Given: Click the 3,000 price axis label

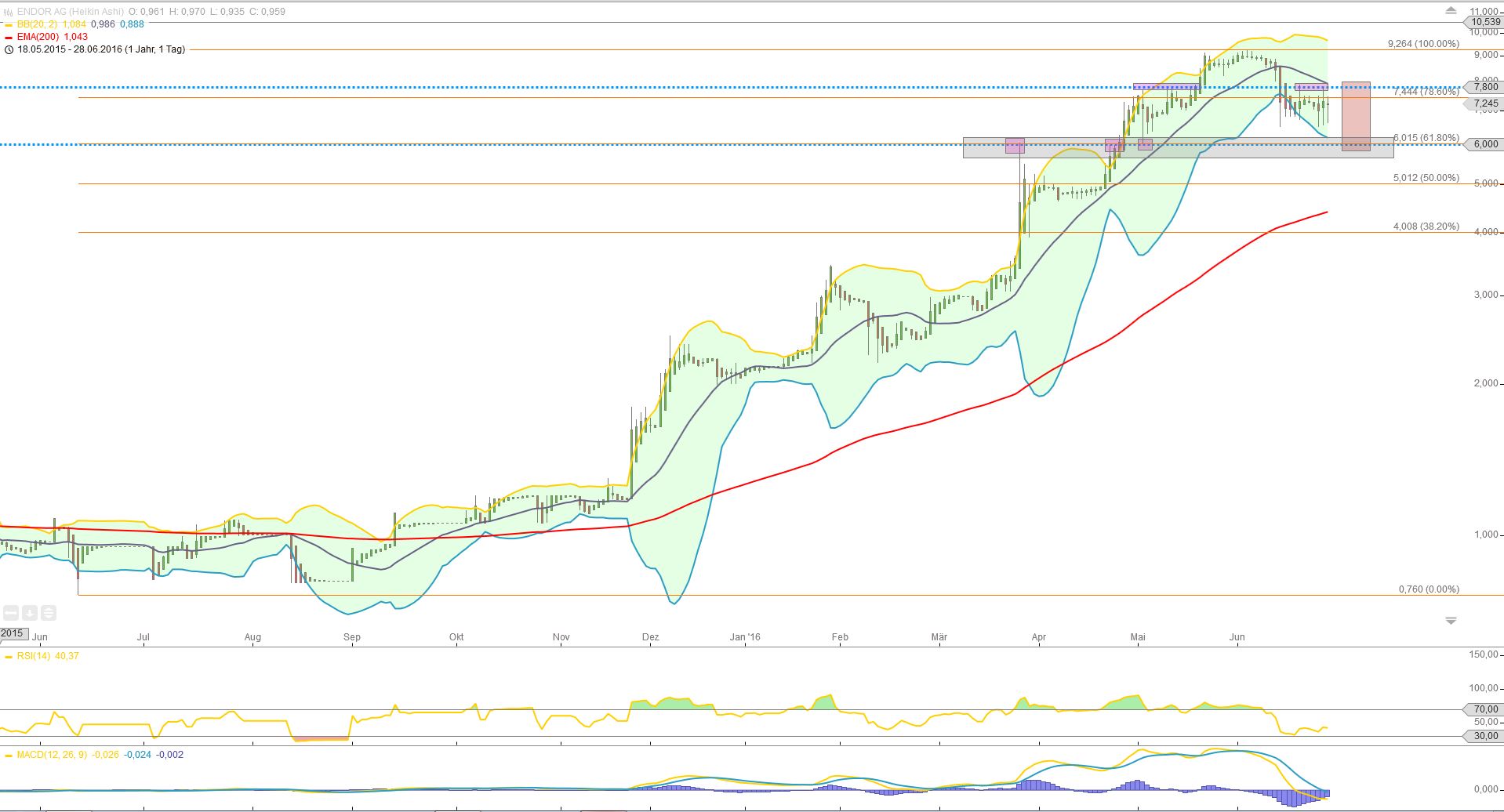Looking at the screenshot, I should pos(1486,295).
